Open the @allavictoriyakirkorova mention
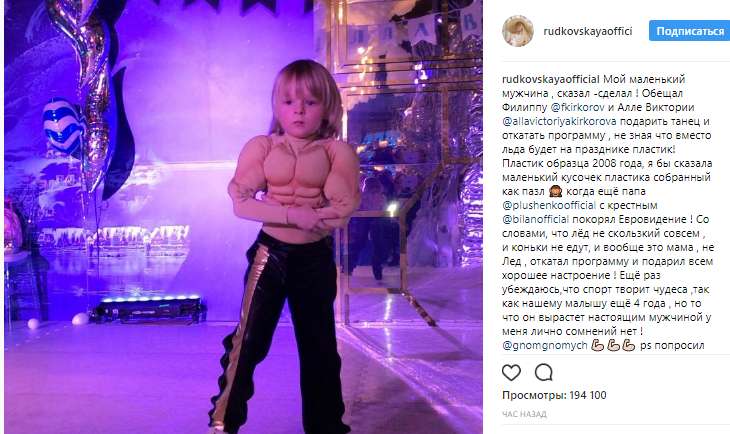This screenshot has height=434, width=730. (559, 122)
